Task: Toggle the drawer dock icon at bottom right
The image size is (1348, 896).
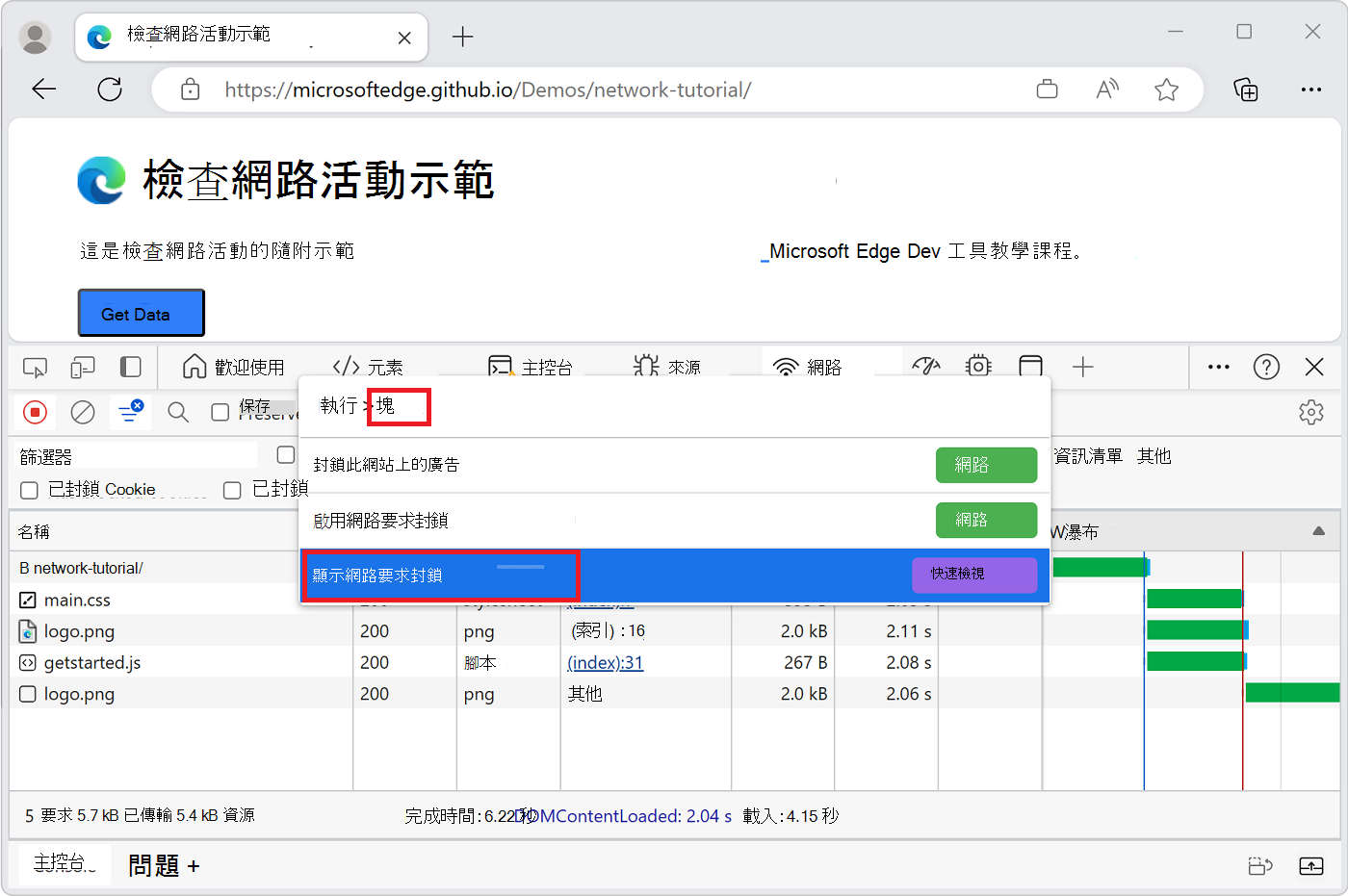Action: (1260, 866)
